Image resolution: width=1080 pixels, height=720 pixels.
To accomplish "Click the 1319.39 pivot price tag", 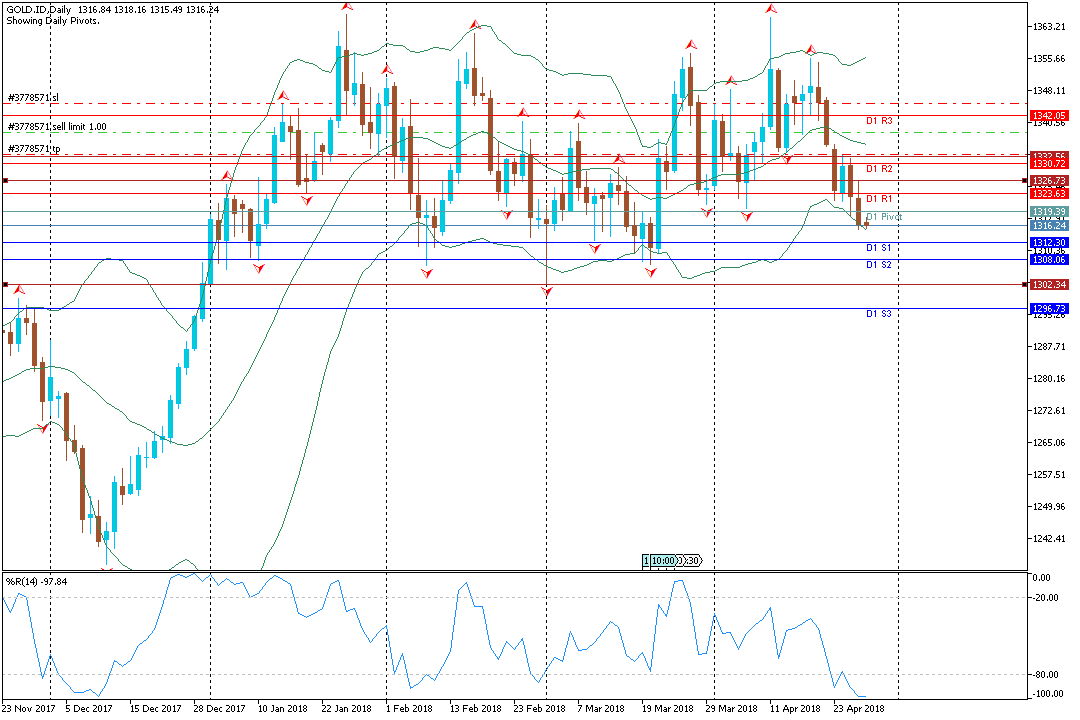I will click(x=1048, y=212).
